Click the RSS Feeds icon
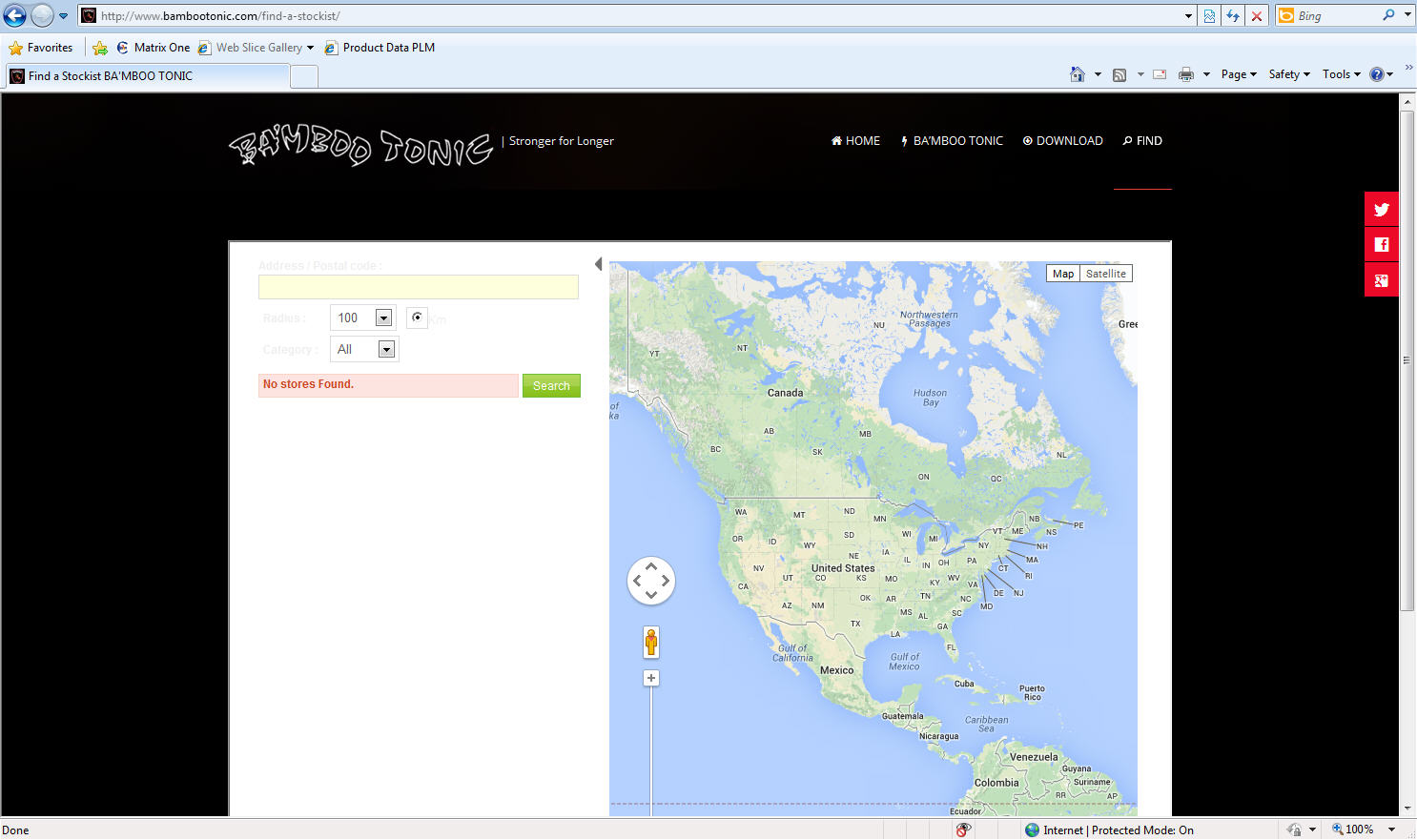Image resolution: width=1417 pixels, height=840 pixels. [1119, 74]
